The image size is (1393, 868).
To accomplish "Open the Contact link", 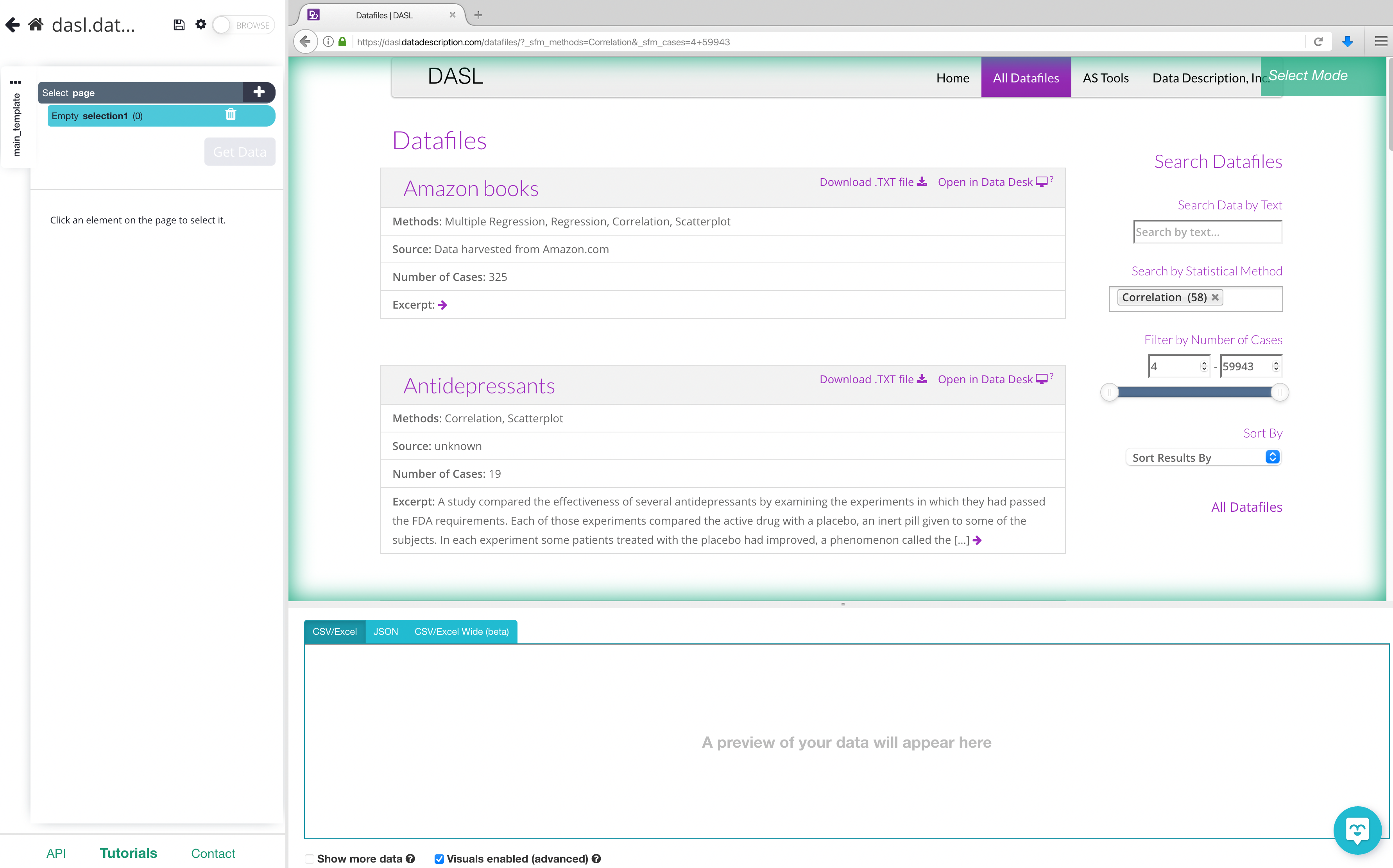I will pos(213,853).
